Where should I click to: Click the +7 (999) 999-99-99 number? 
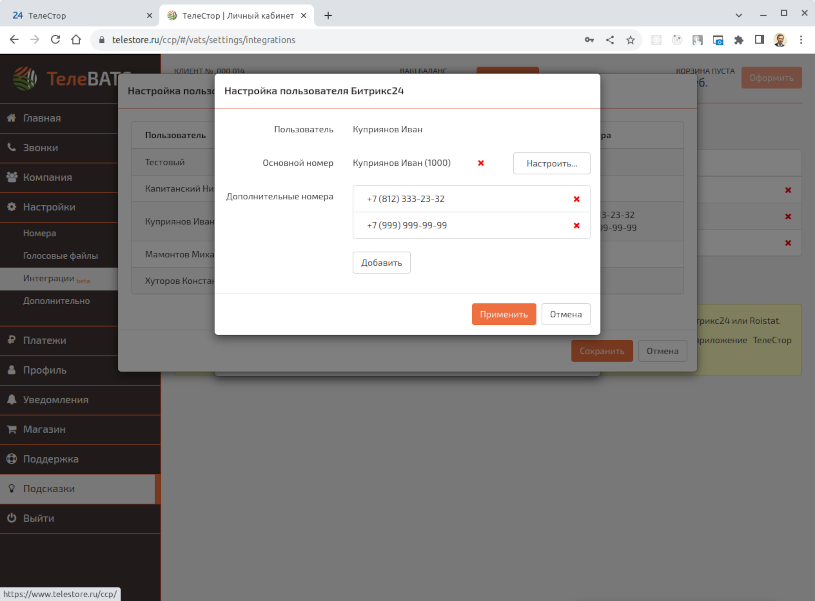click(x=407, y=226)
